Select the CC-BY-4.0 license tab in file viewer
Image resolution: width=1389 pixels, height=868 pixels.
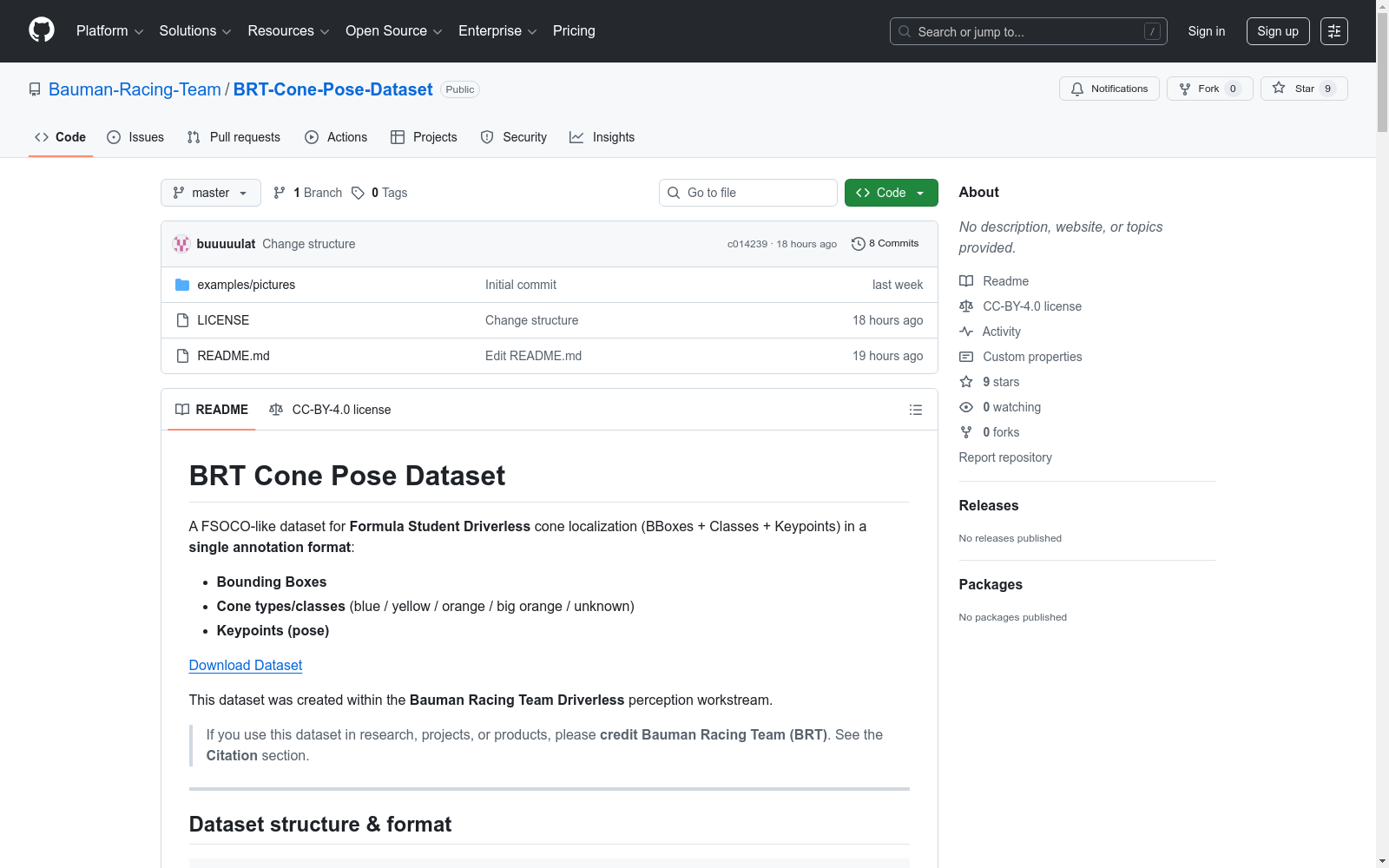coord(330,410)
